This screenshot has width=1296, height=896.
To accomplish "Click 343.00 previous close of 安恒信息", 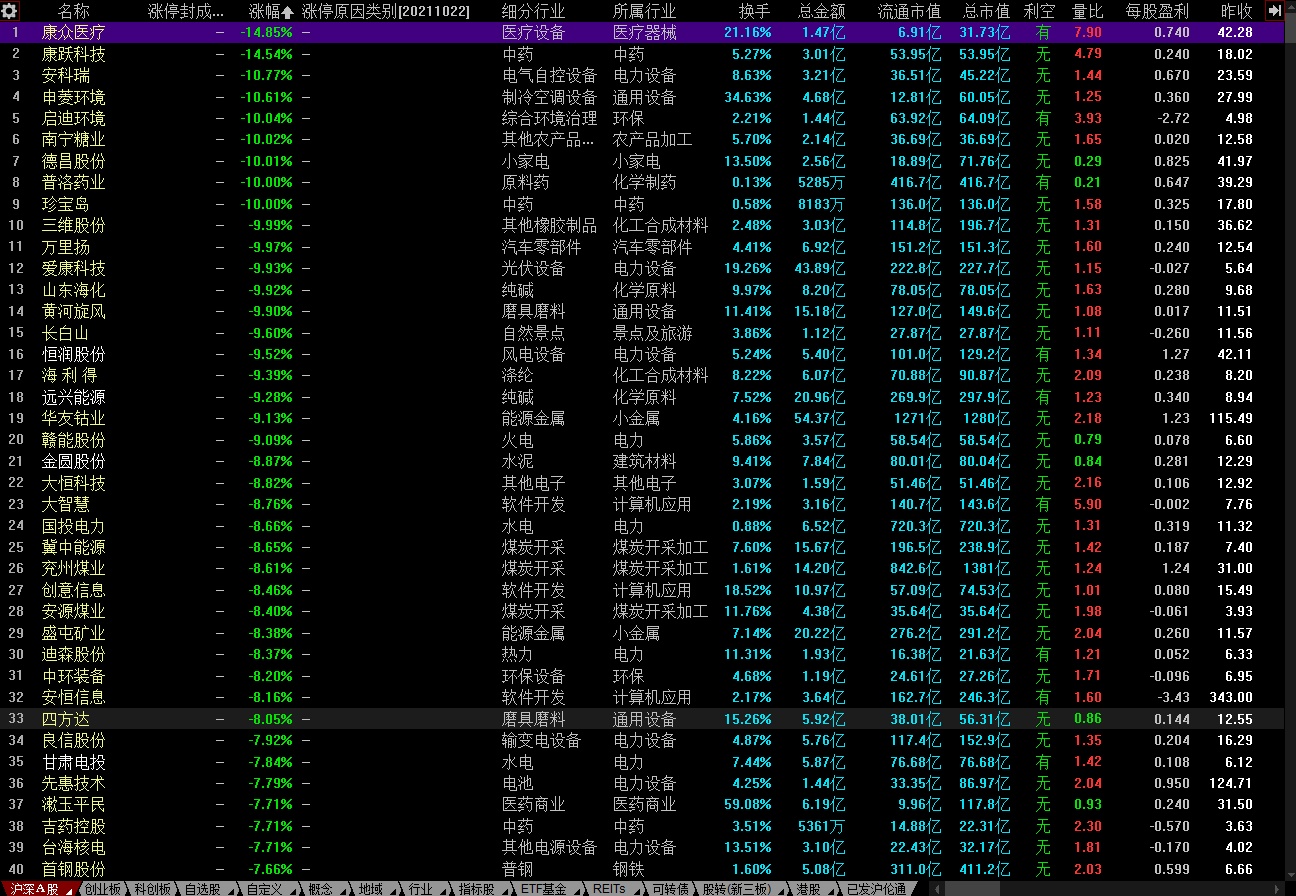I will pos(1232,697).
